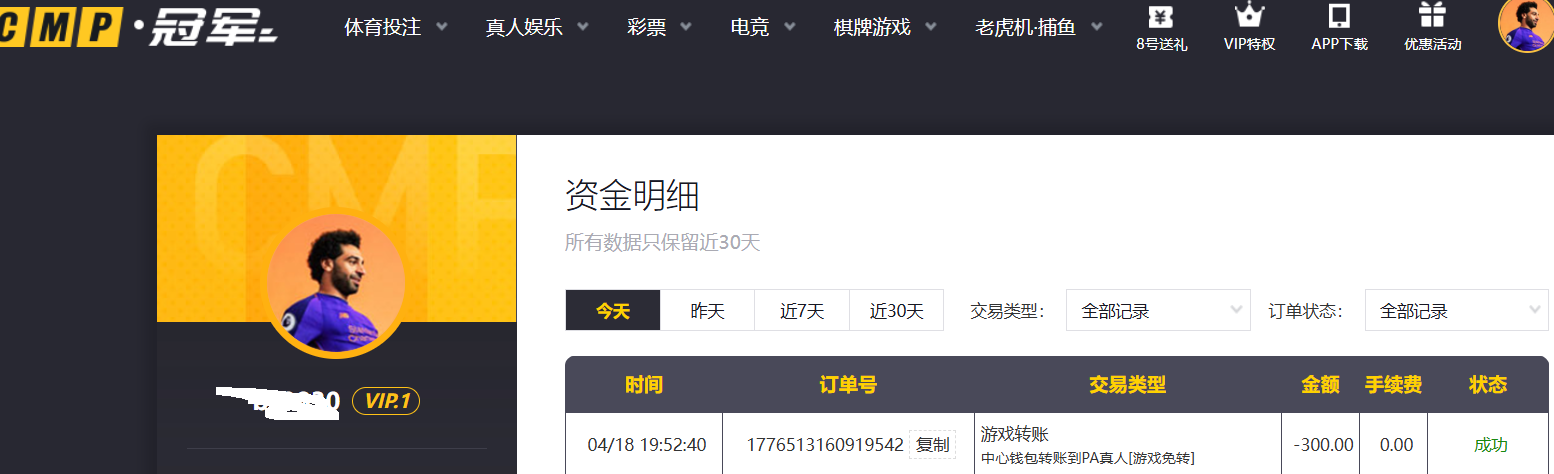Open the 8号送礼 gift icon
Image resolution: width=1554 pixels, height=474 pixels.
tap(1161, 16)
